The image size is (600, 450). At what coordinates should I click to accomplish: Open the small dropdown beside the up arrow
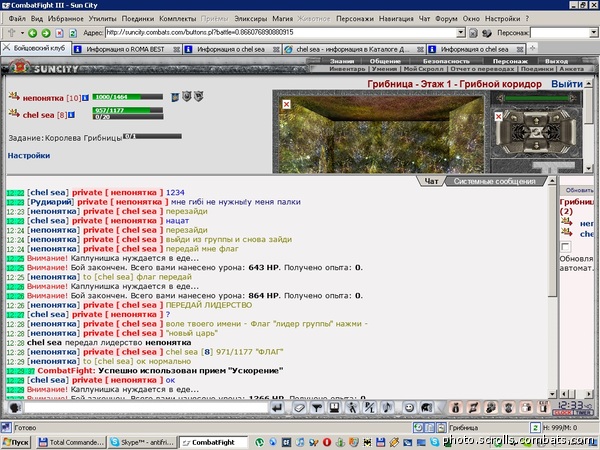tap(22, 33)
